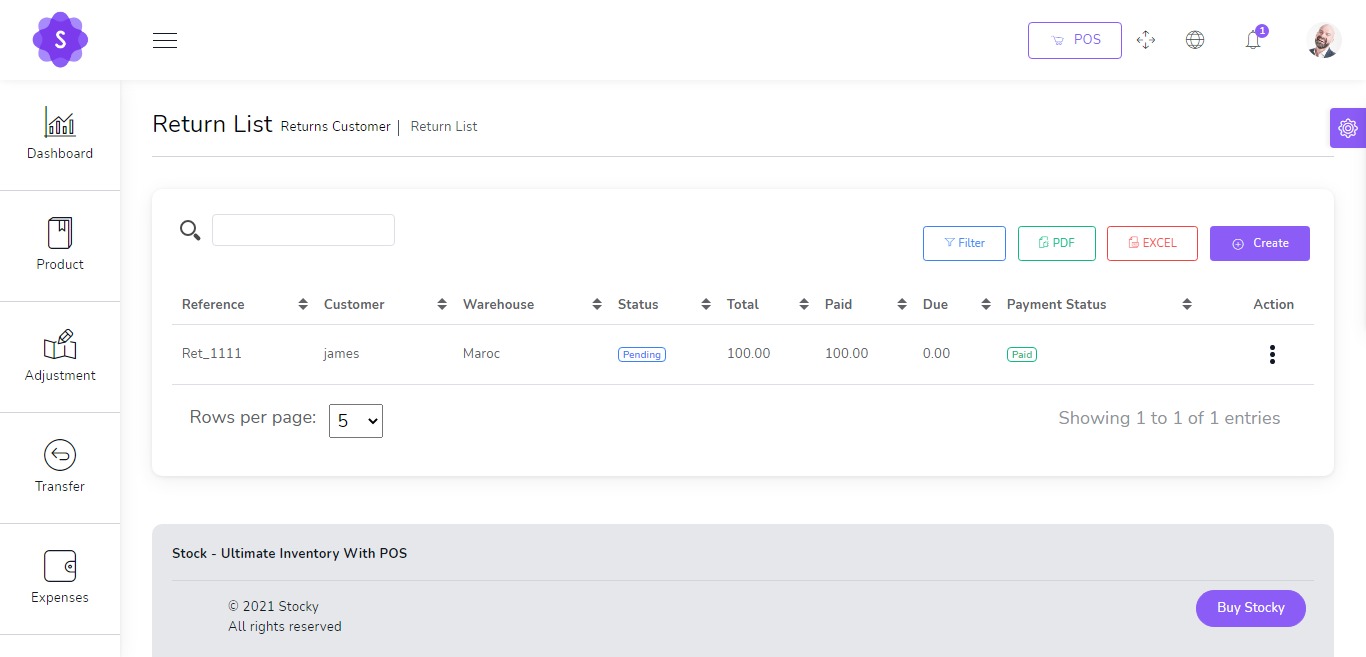Toggle the hamburger sidebar menu
1366x657 pixels.
[x=165, y=40]
